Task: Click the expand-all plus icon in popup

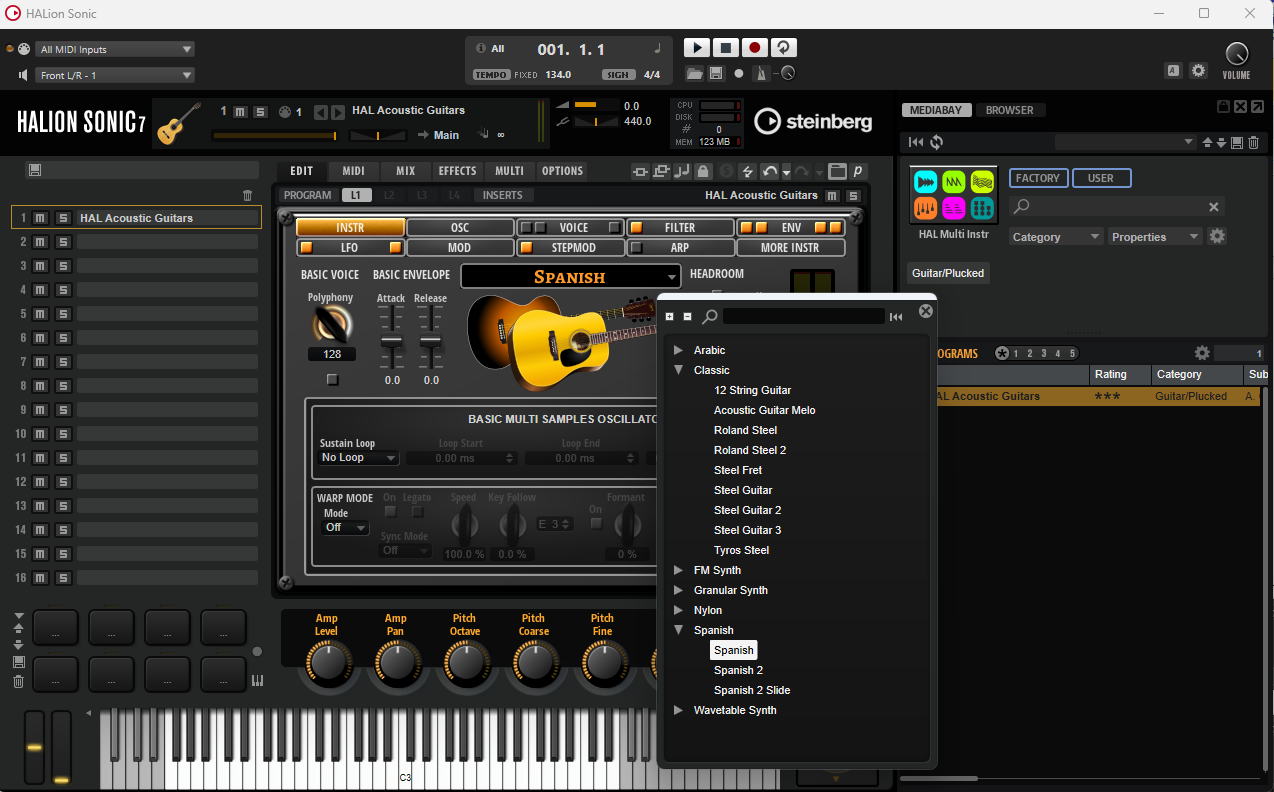Action: coord(670,316)
